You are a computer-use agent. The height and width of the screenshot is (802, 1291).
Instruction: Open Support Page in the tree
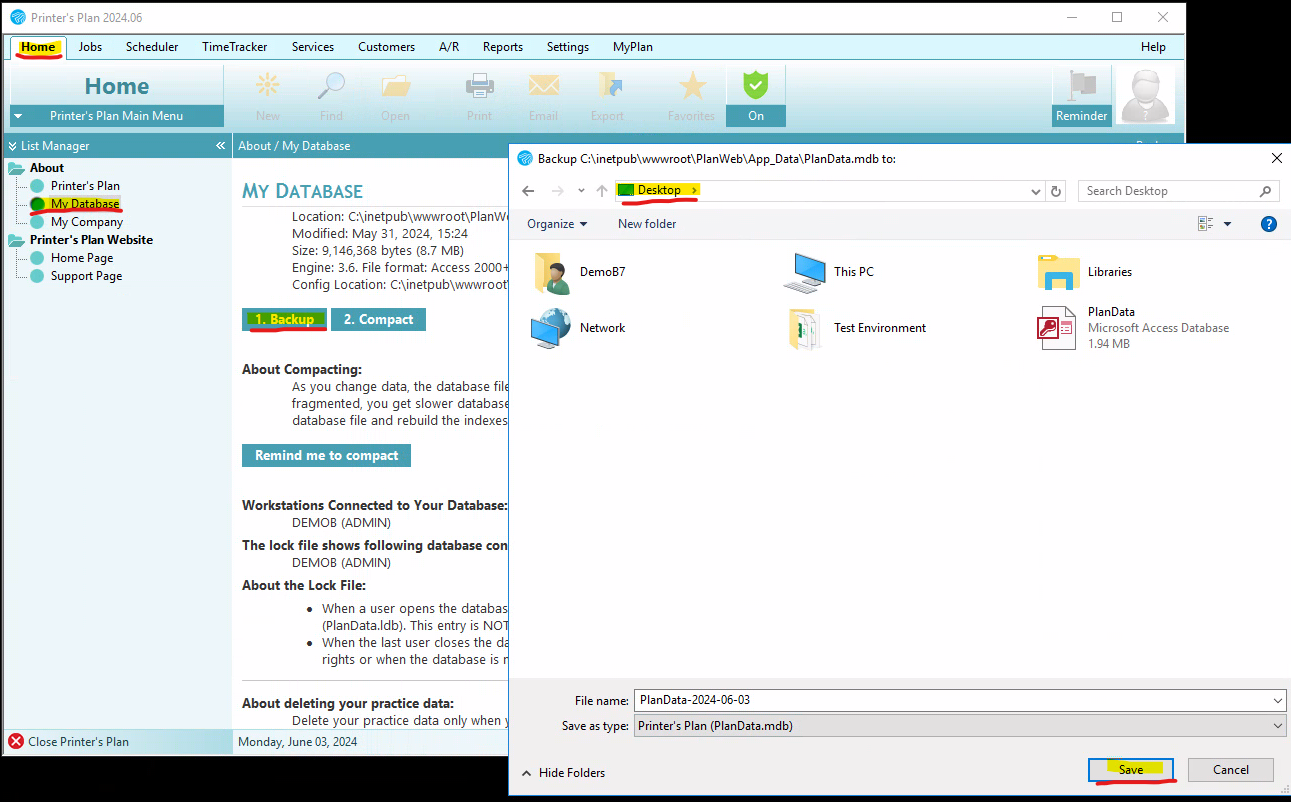tap(86, 276)
